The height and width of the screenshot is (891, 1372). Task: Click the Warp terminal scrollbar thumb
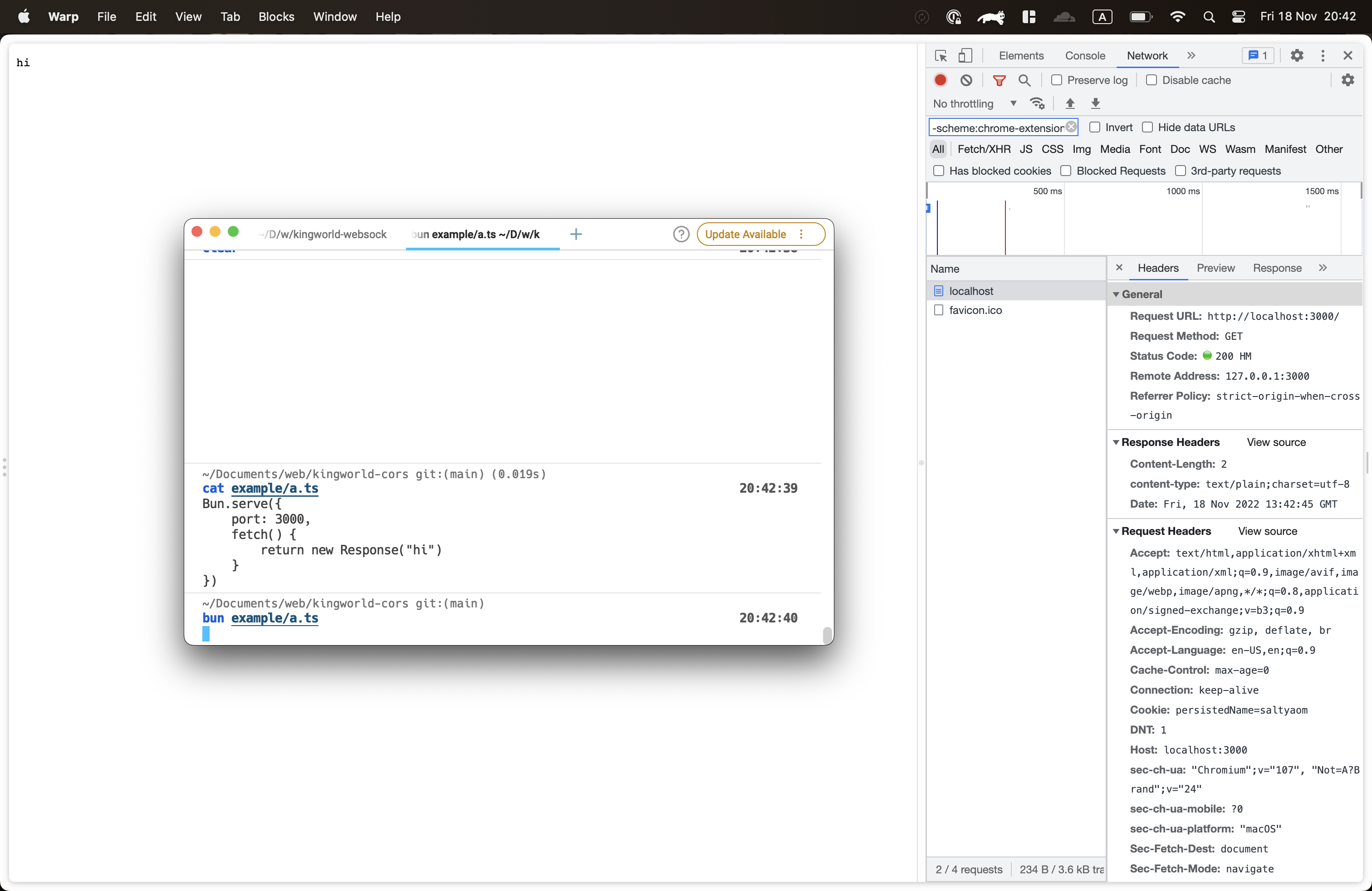tap(827, 635)
